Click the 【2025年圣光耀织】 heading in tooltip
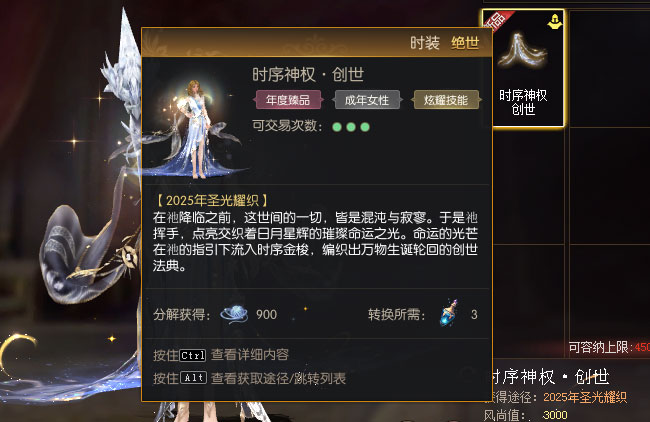 [212, 201]
